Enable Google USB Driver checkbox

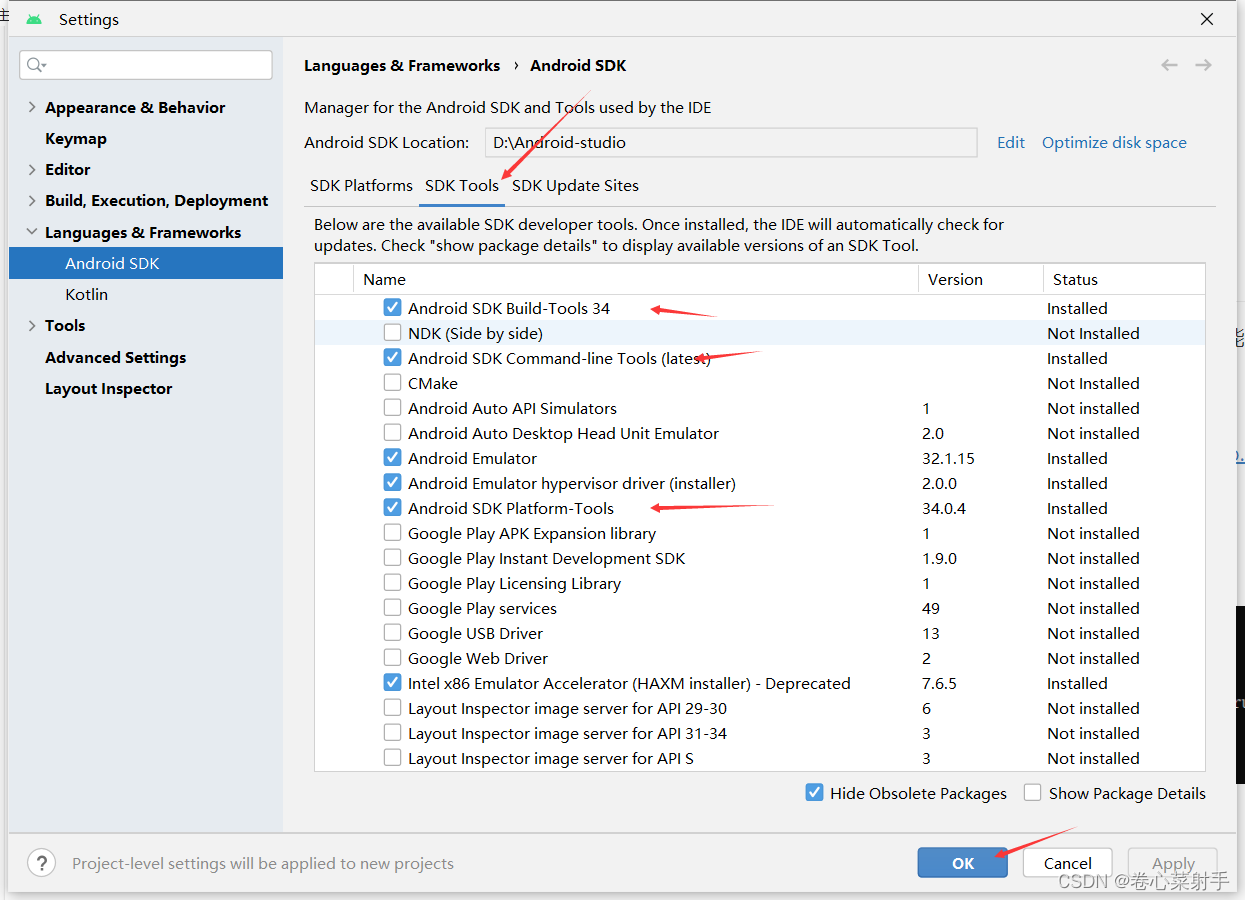pos(392,633)
